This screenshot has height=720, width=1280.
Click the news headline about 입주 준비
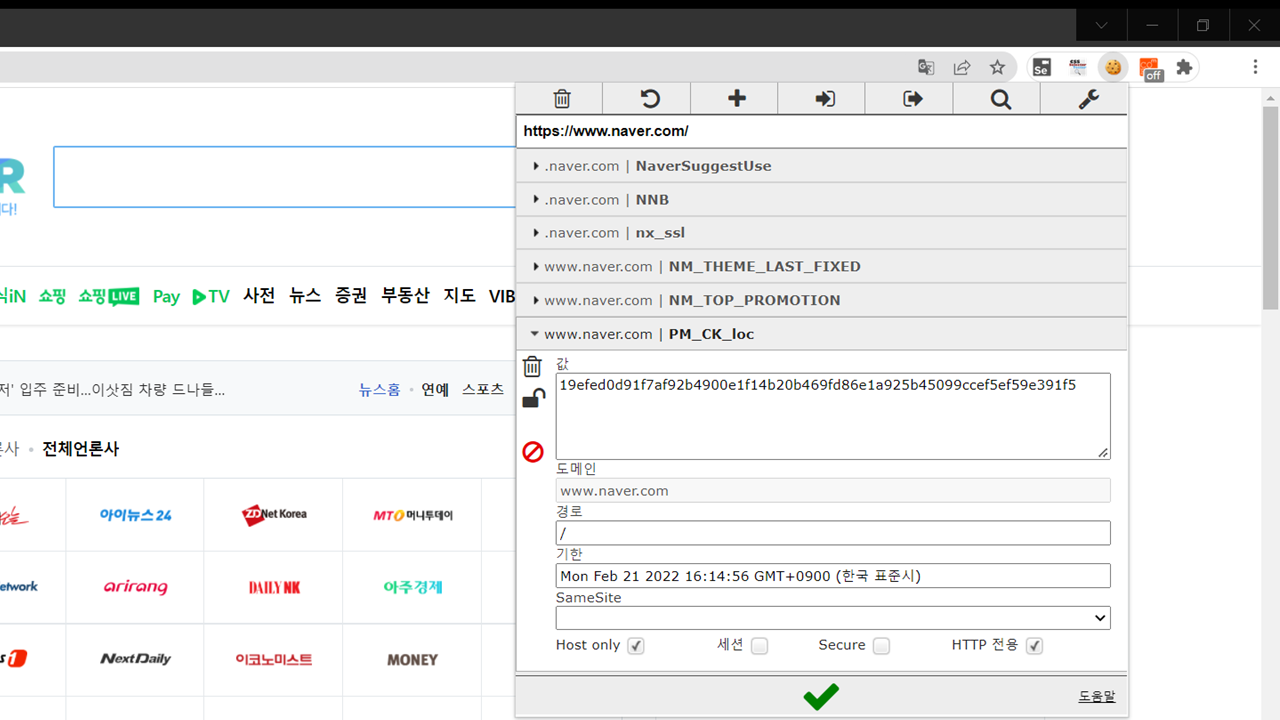(x=113, y=390)
